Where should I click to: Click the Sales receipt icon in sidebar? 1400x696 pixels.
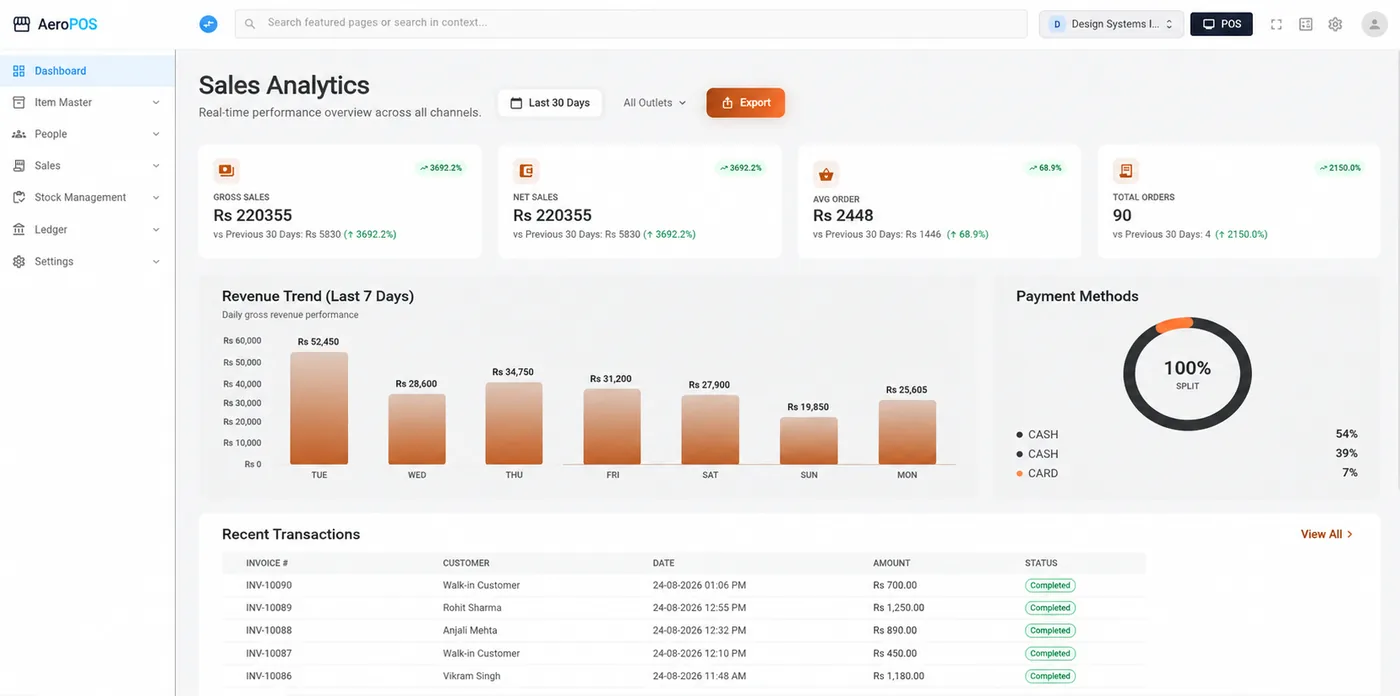click(x=19, y=166)
